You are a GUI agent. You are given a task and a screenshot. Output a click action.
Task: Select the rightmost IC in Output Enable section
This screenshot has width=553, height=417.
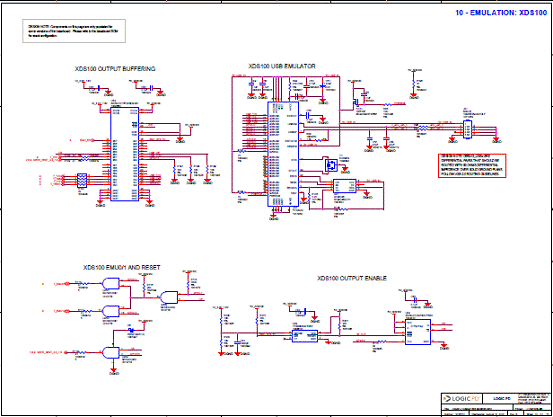(418, 332)
